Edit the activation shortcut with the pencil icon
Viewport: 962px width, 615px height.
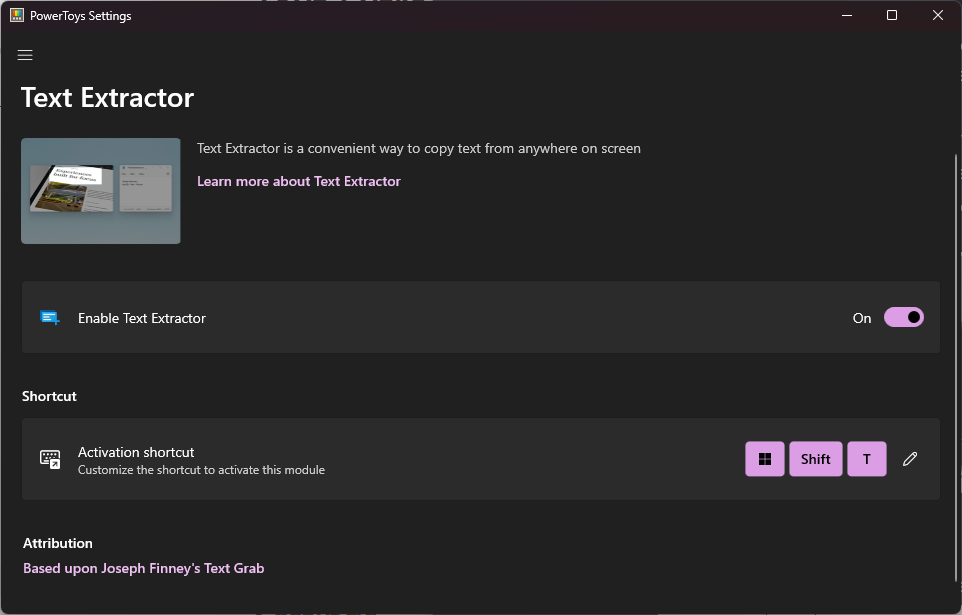pos(910,459)
